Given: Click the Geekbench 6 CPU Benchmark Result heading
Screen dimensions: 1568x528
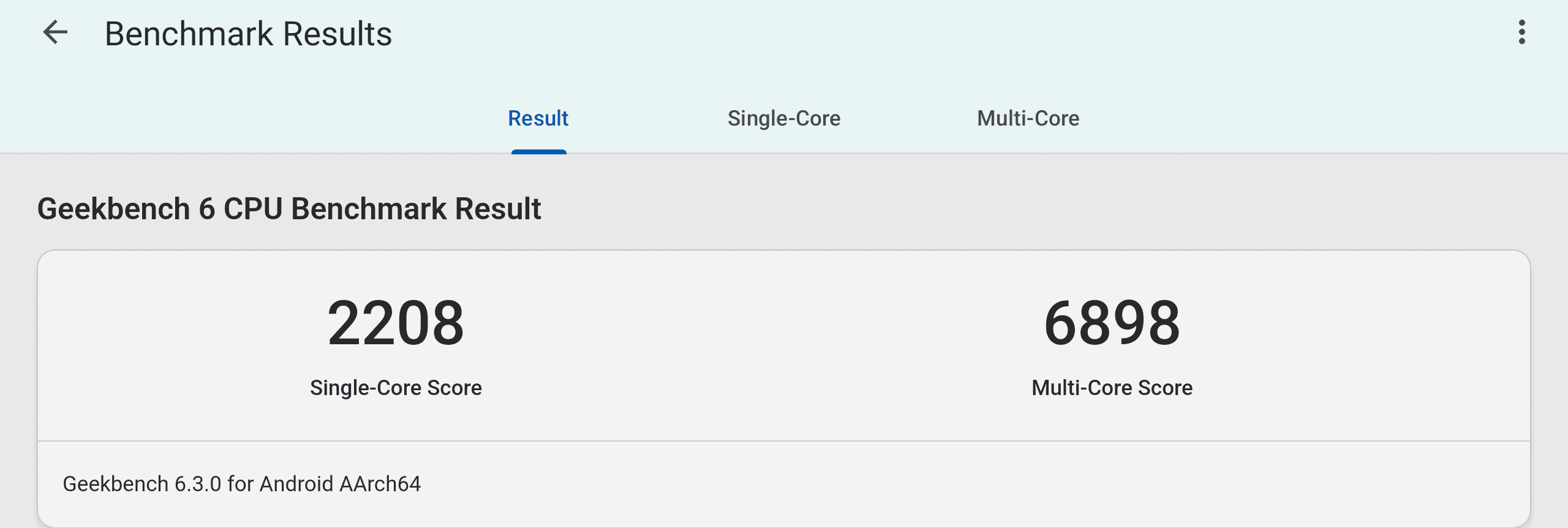Looking at the screenshot, I should pyautogui.click(x=289, y=209).
